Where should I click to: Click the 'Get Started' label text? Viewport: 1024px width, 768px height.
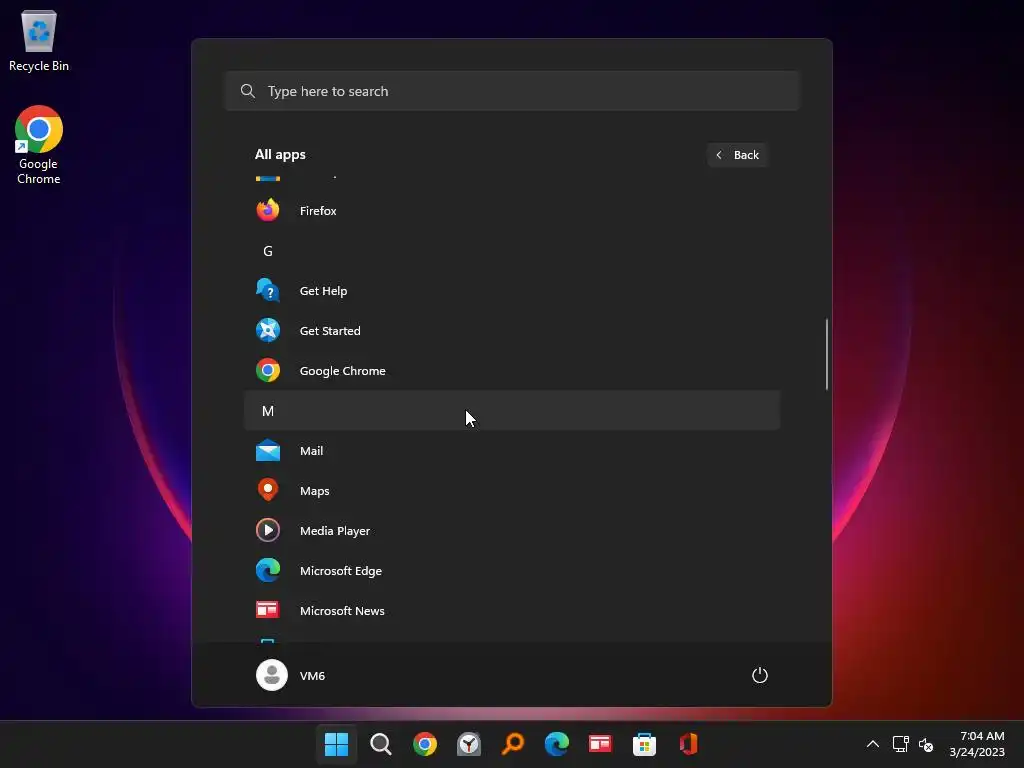(x=330, y=331)
